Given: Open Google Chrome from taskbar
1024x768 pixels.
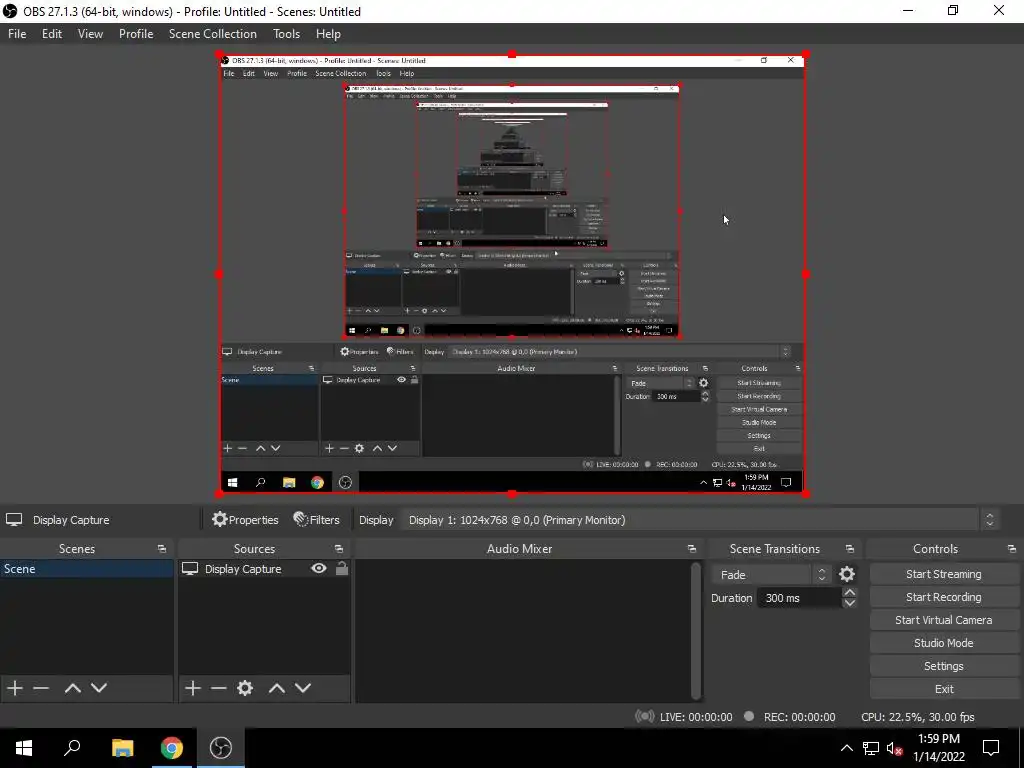Looking at the screenshot, I should [172, 748].
